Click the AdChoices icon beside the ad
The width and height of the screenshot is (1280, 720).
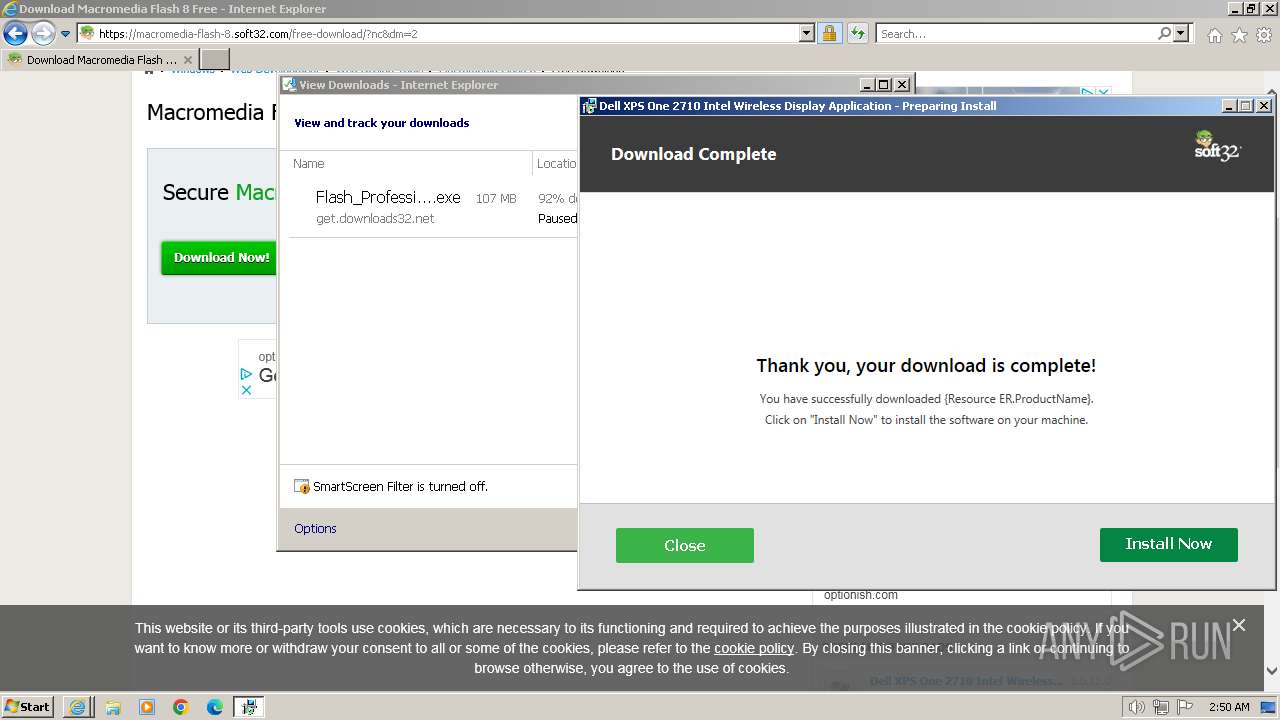(246, 373)
